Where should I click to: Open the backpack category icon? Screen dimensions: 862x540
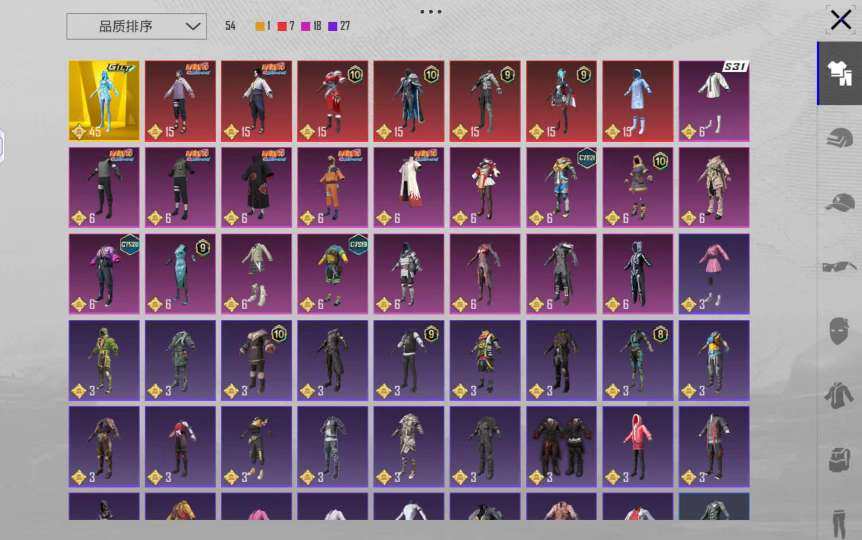839,460
